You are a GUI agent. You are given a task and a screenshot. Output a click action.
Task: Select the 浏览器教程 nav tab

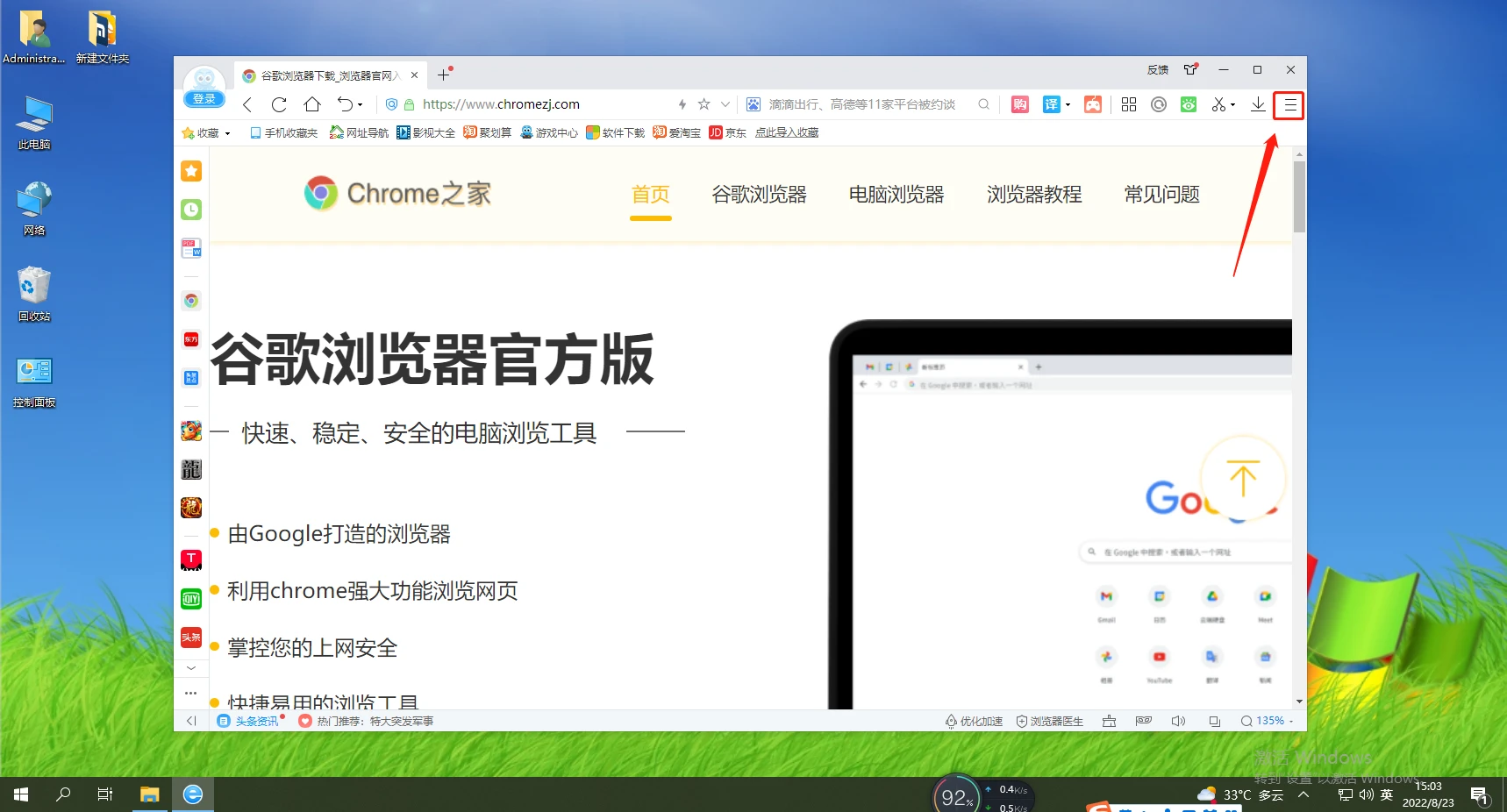coord(1034,195)
